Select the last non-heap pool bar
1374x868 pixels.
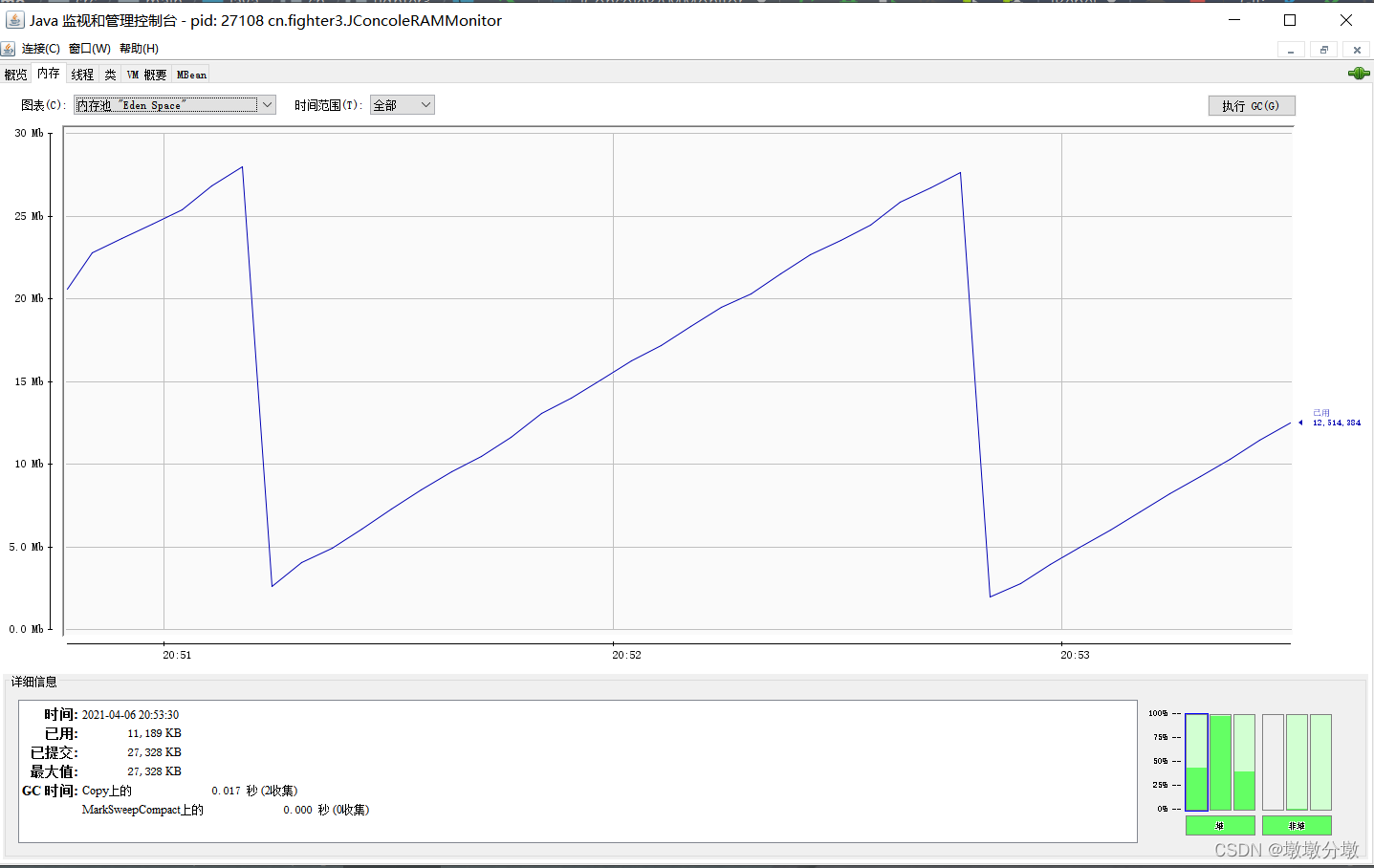point(1320,762)
